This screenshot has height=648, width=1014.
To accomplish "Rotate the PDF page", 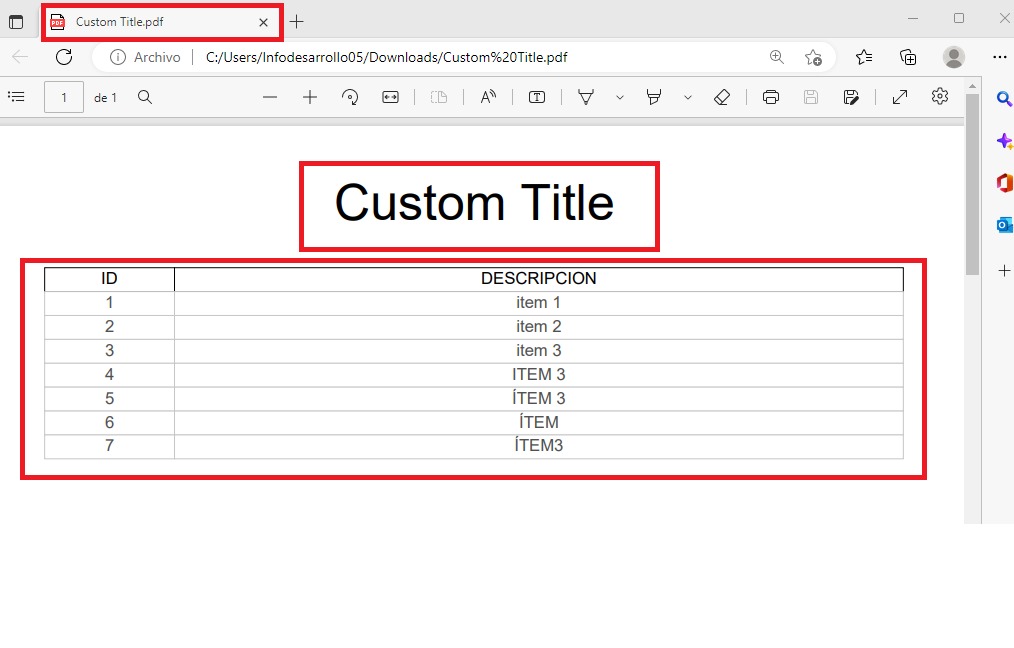I will (x=350, y=97).
